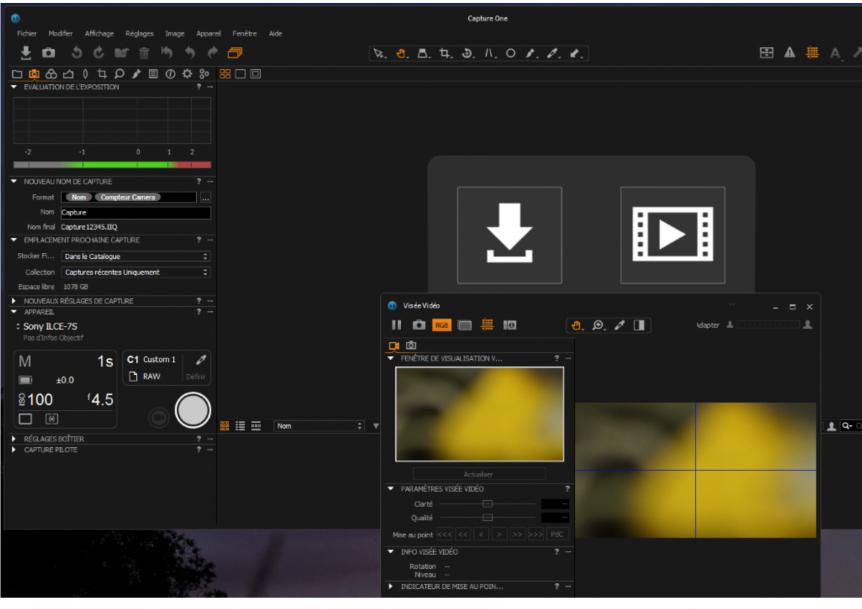Click the viewer layout icon in top right toolbar

[766, 53]
